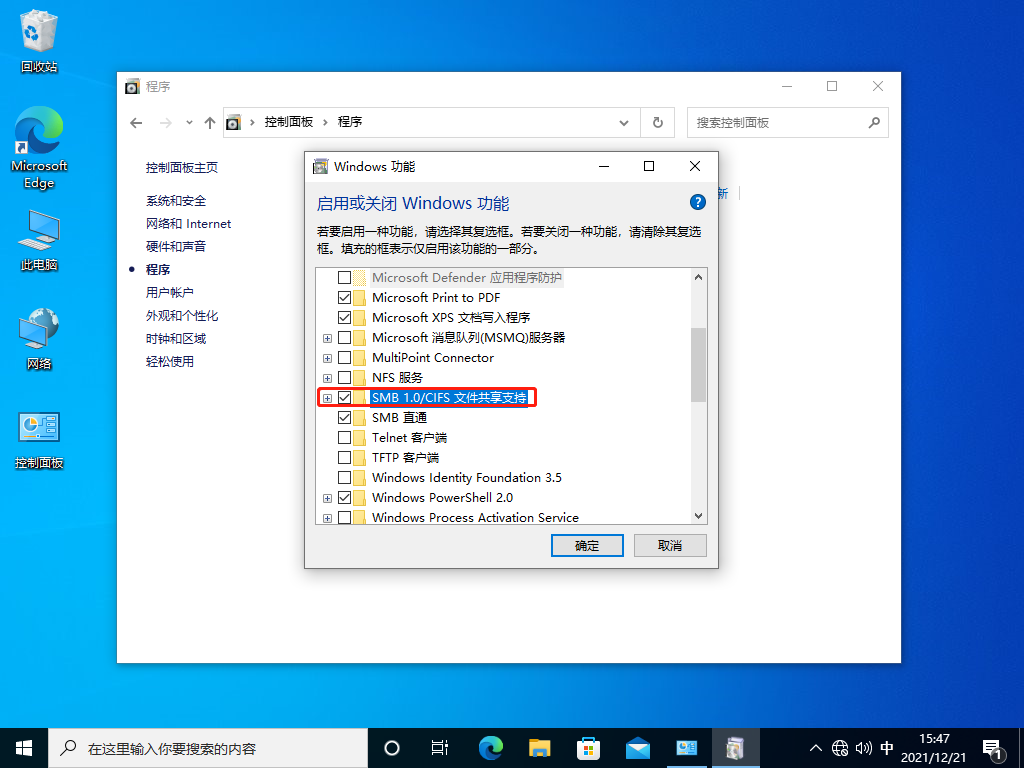Open the Windows Features help icon
Image resolution: width=1024 pixels, height=768 pixels.
click(697, 203)
